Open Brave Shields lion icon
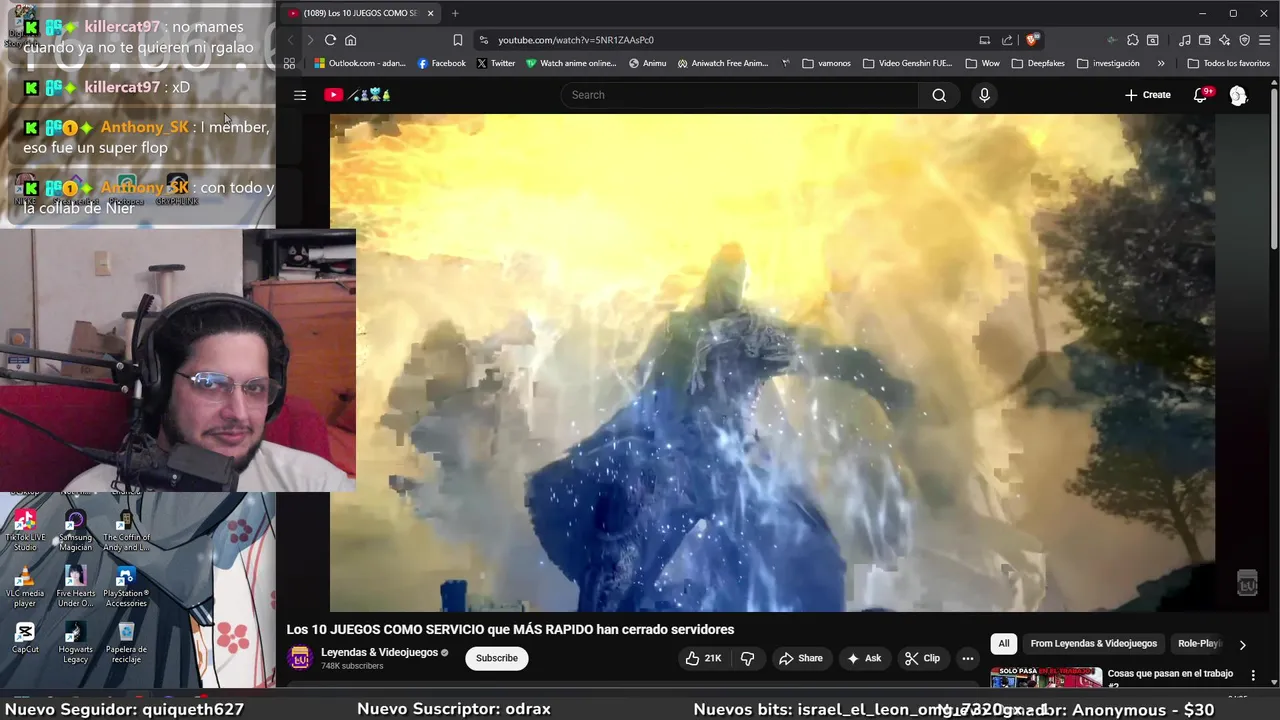 pos(1033,40)
